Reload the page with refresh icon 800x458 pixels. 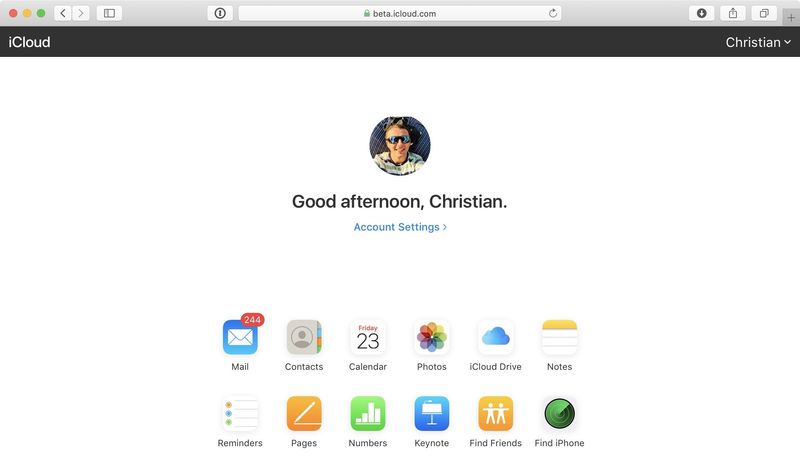553,13
